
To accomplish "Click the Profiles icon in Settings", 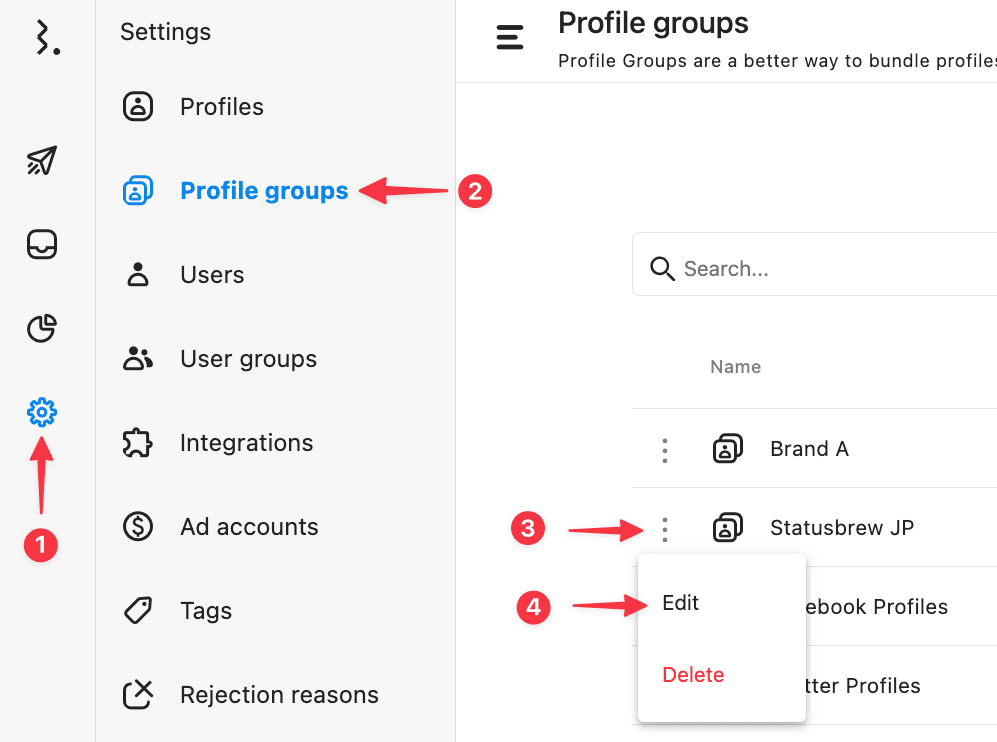I will tap(138, 106).
